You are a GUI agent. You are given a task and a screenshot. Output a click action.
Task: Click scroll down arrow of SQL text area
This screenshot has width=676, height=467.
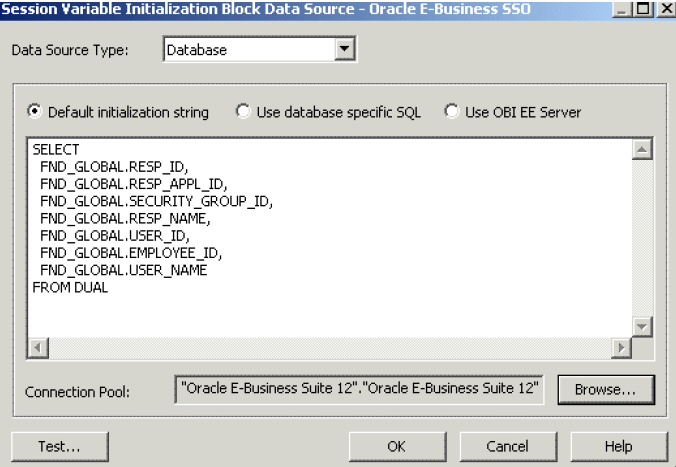coord(642,327)
